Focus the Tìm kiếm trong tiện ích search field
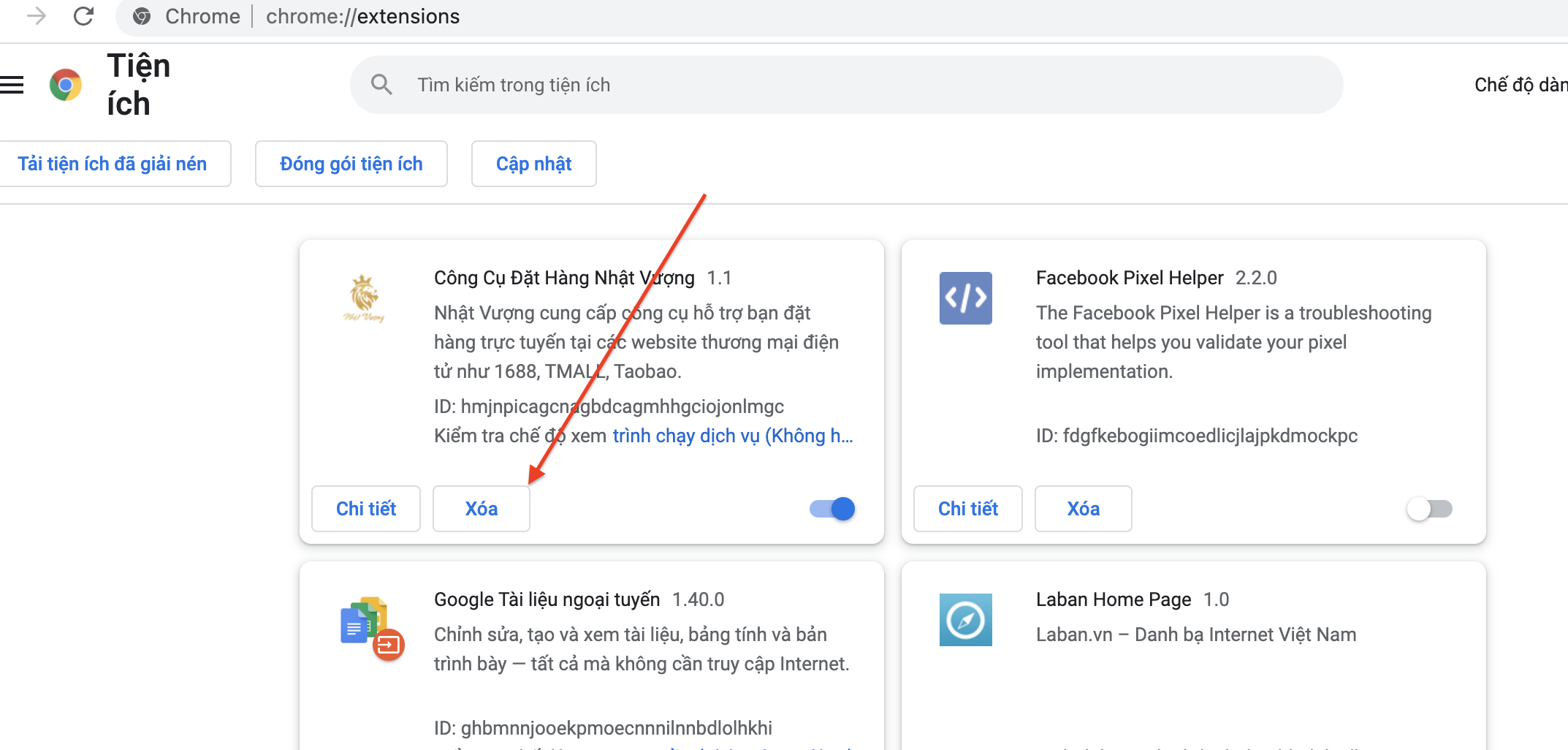 [x=846, y=85]
